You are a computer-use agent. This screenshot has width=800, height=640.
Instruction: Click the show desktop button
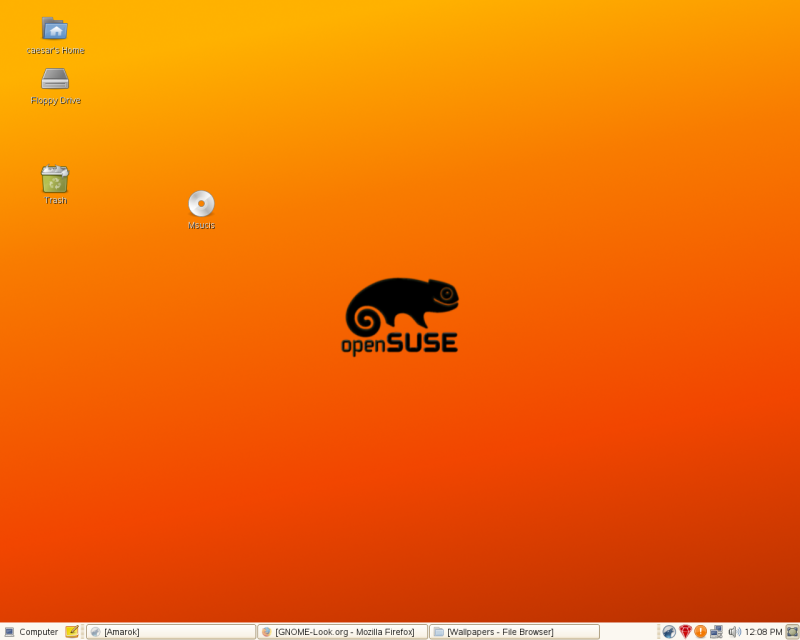tap(792, 632)
